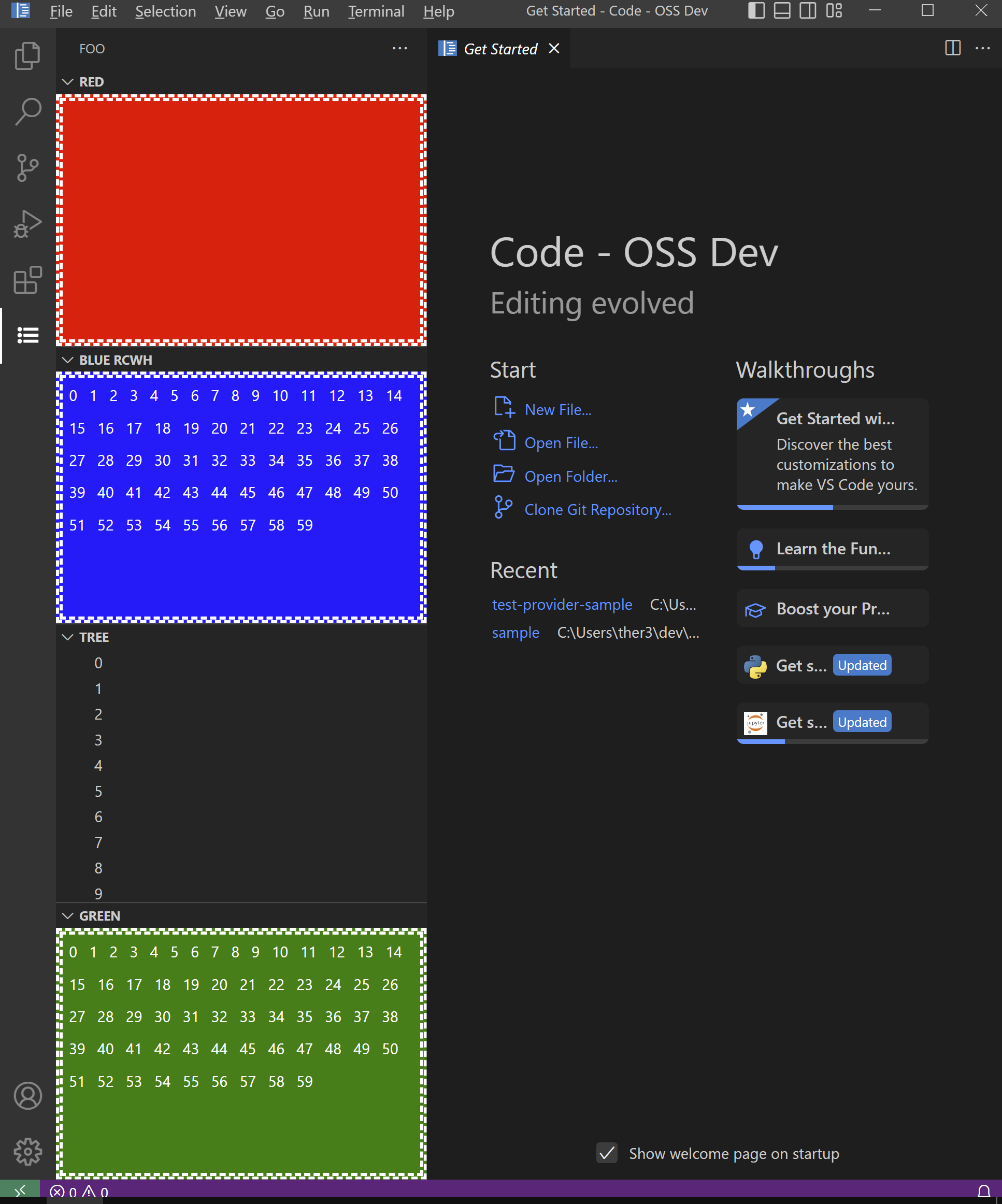Split the editor to the right
The width and height of the screenshot is (1002, 1204).
(x=953, y=48)
